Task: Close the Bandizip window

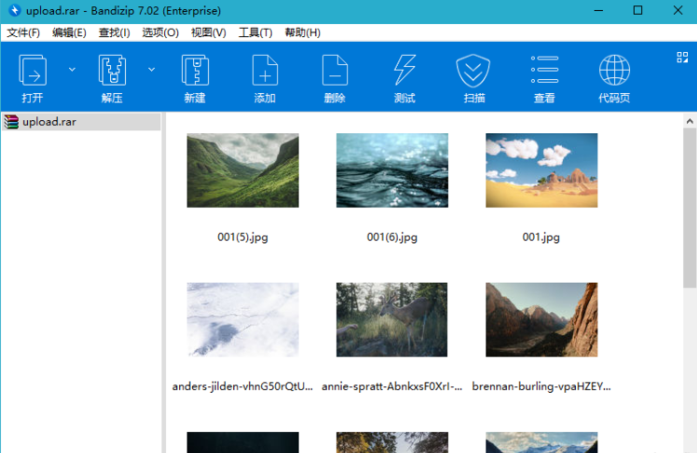Action: tap(677, 10)
